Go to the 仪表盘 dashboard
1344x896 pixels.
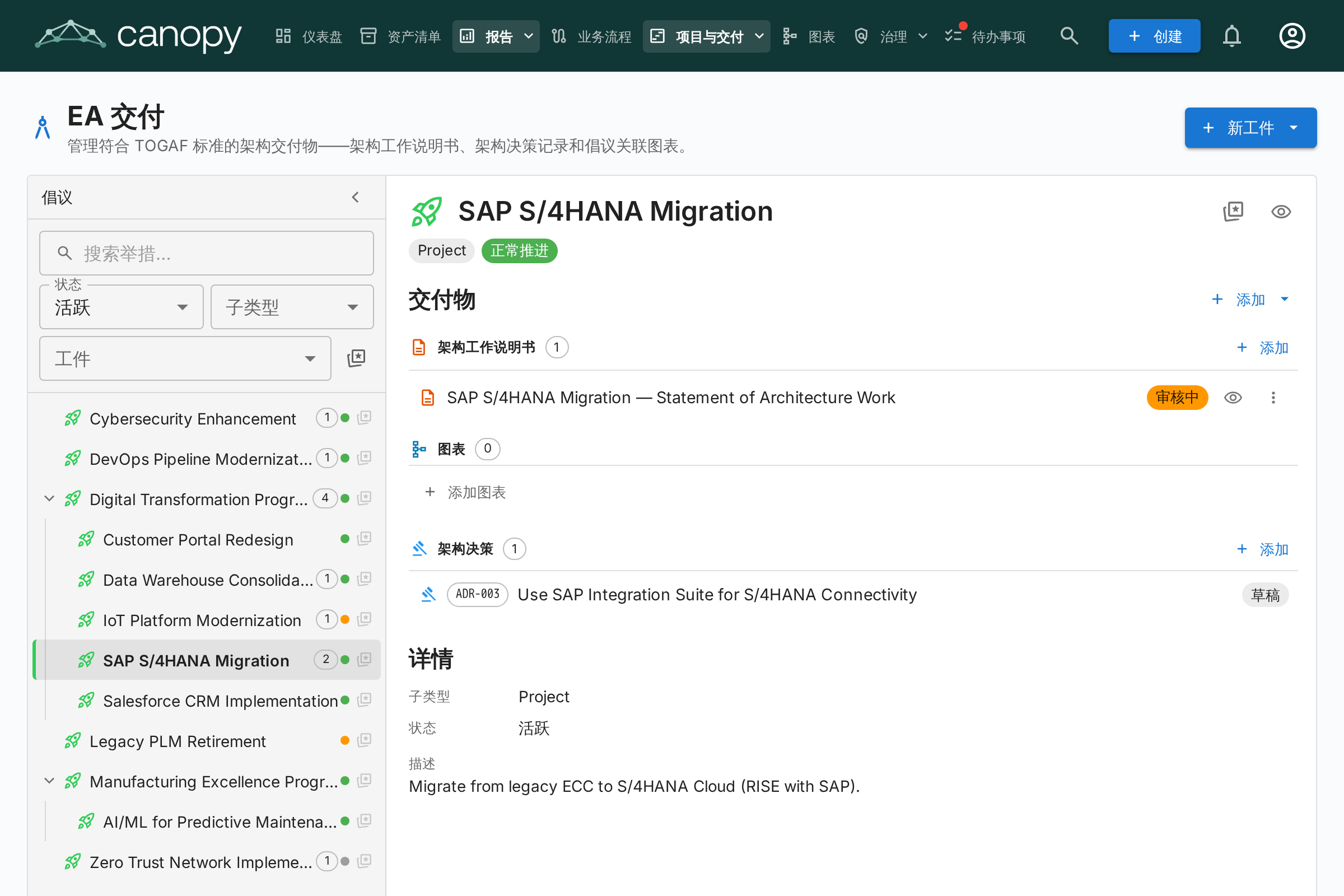(x=309, y=36)
